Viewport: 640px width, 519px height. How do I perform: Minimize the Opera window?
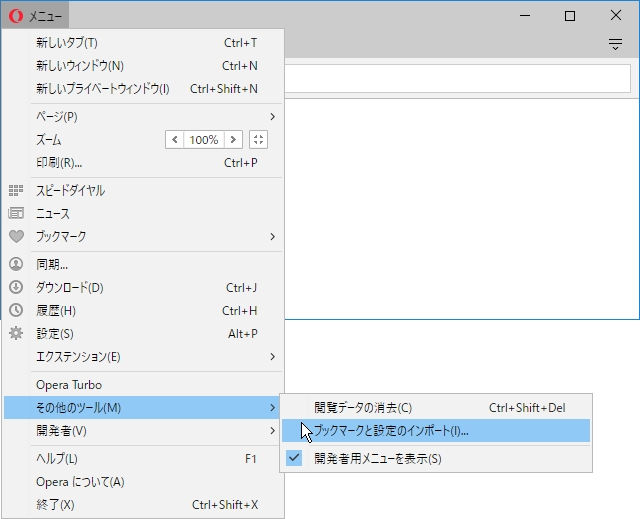[525, 16]
